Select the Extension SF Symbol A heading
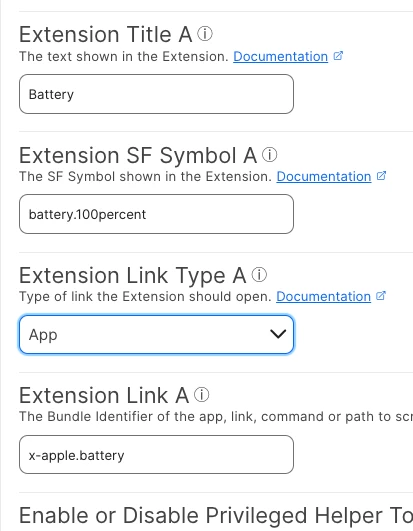Viewport: 413px width, 531px height. click(x=138, y=155)
